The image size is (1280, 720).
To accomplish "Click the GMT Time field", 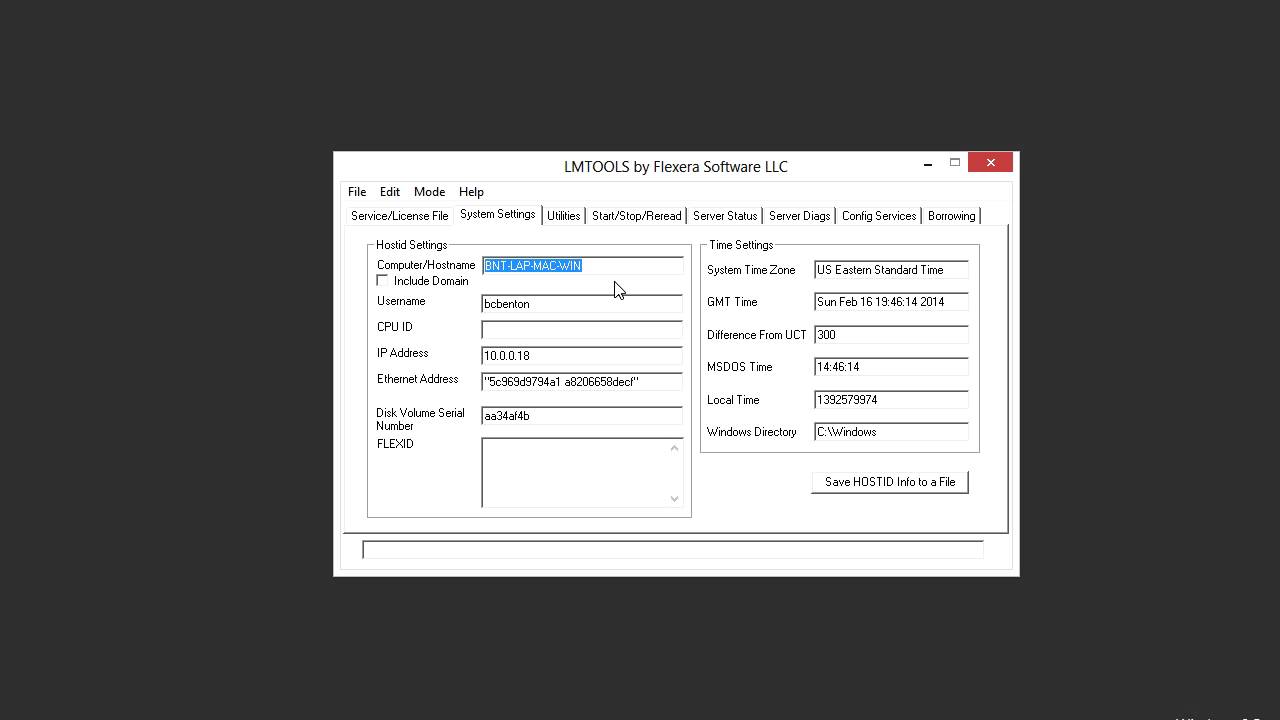I will click(x=891, y=302).
